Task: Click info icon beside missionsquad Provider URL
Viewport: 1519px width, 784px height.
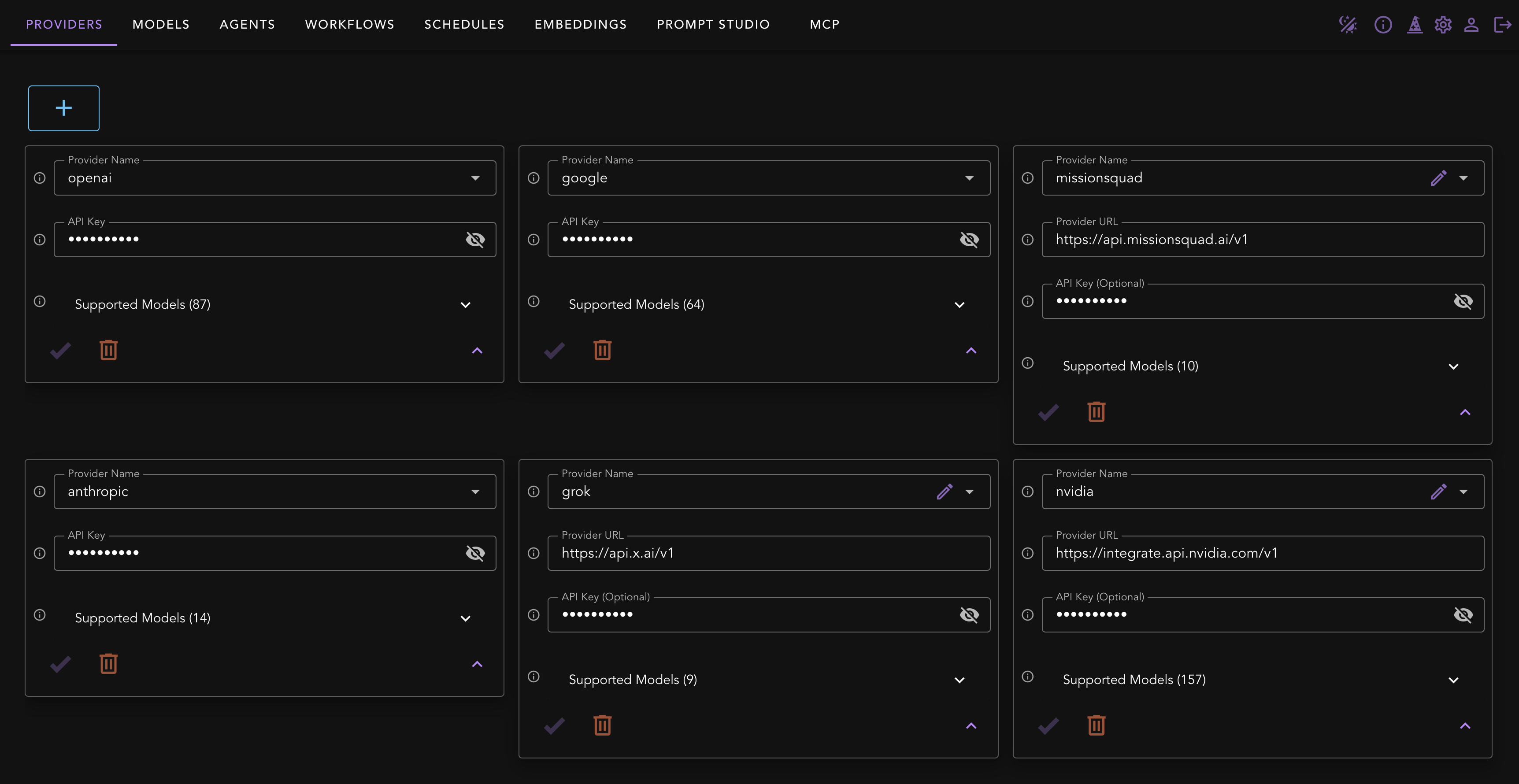Action: (1028, 239)
